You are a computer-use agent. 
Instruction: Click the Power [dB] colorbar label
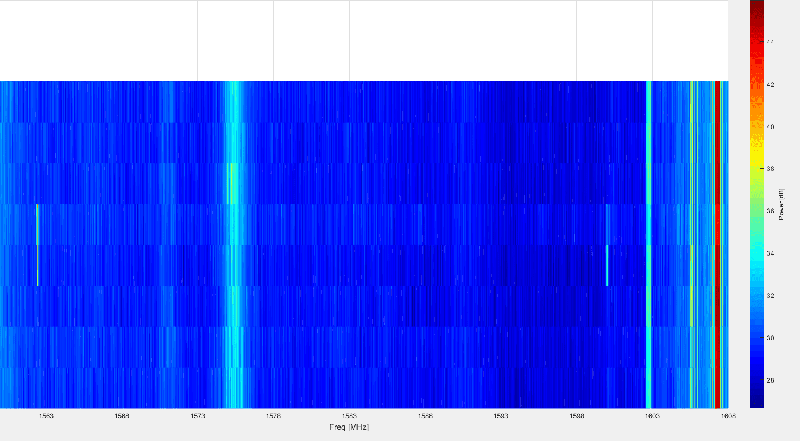pos(780,211)
